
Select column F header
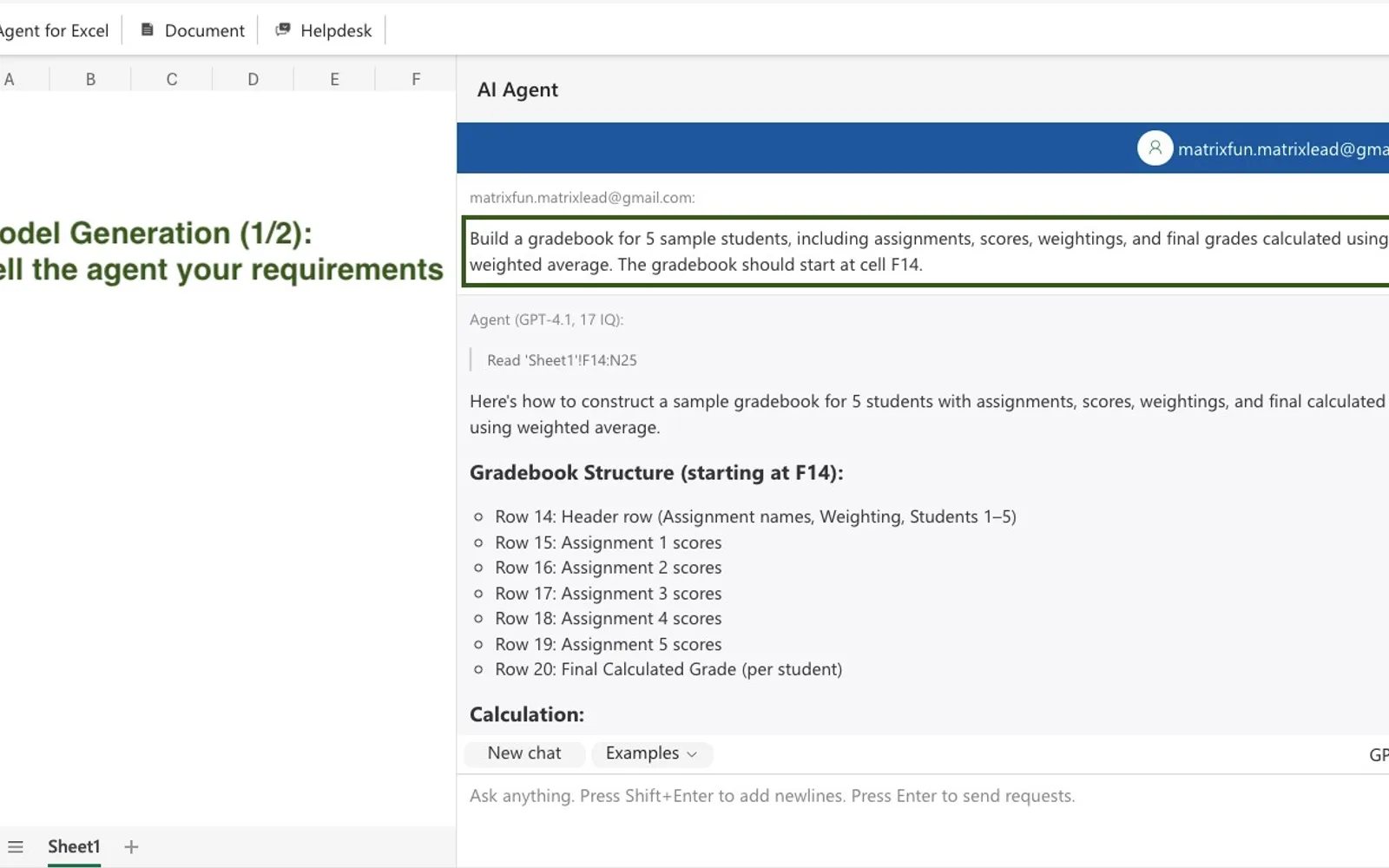[416, 79]
